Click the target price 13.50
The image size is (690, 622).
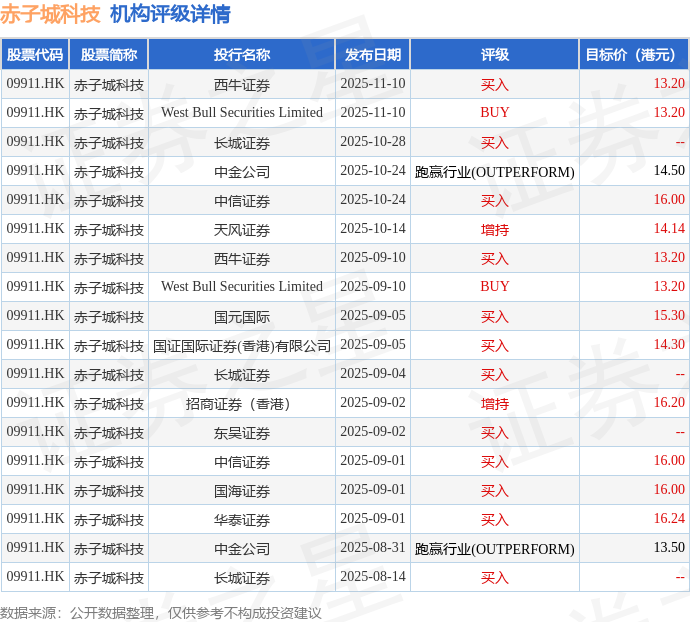669,548
